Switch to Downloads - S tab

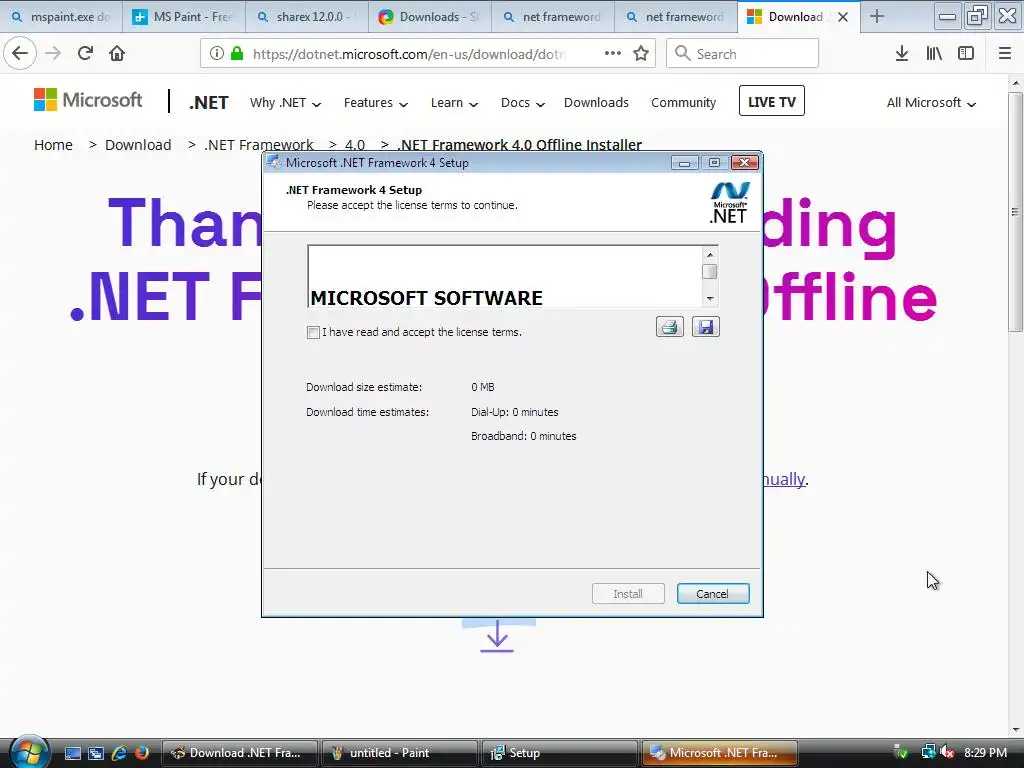(x=430, y=17)
